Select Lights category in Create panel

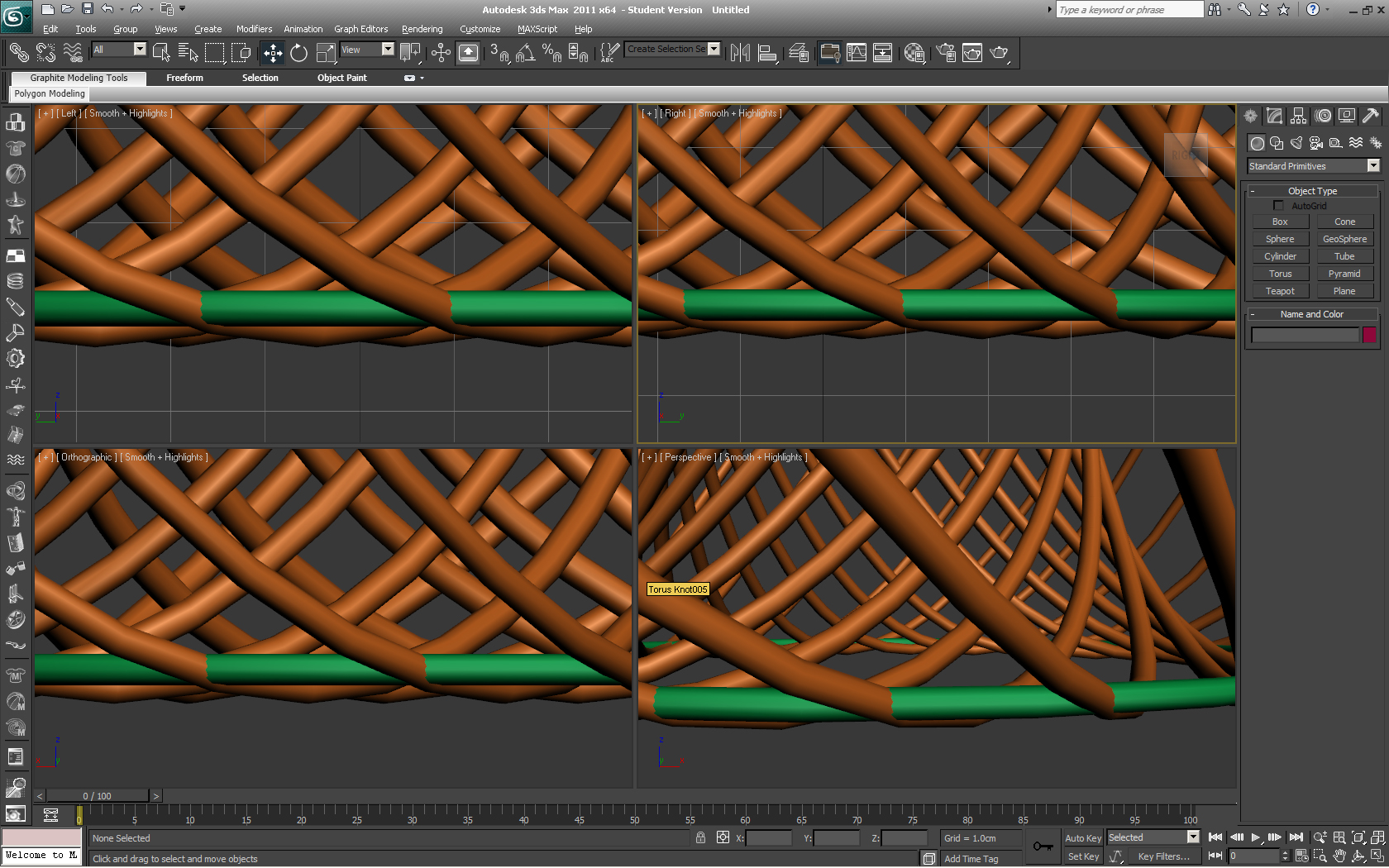pyautogui.click(x=1296, y=143)
